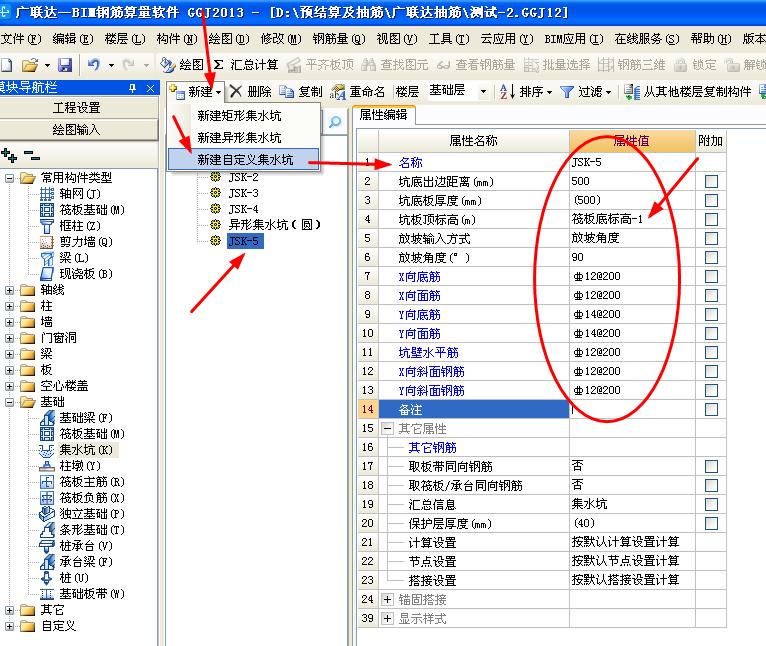Click 从其他楼层复制构件 button
Viewport: 766px width, 646px height.
pyautogui.click(x=688, y=91)
